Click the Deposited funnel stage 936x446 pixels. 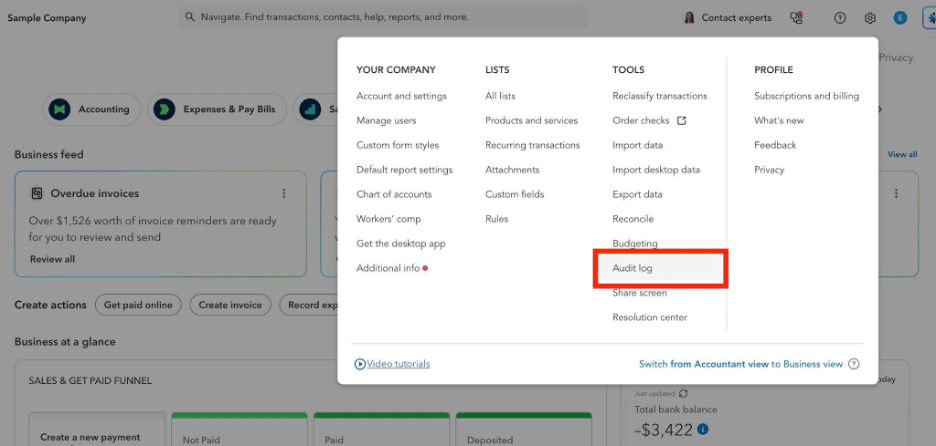coord(524,429)
